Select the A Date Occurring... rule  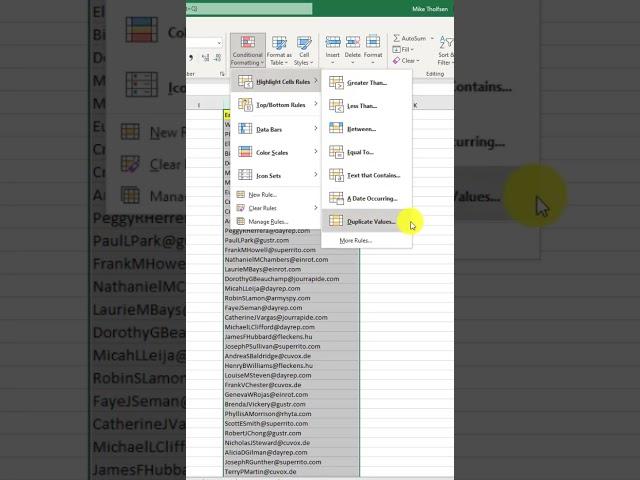coord(367,198)
